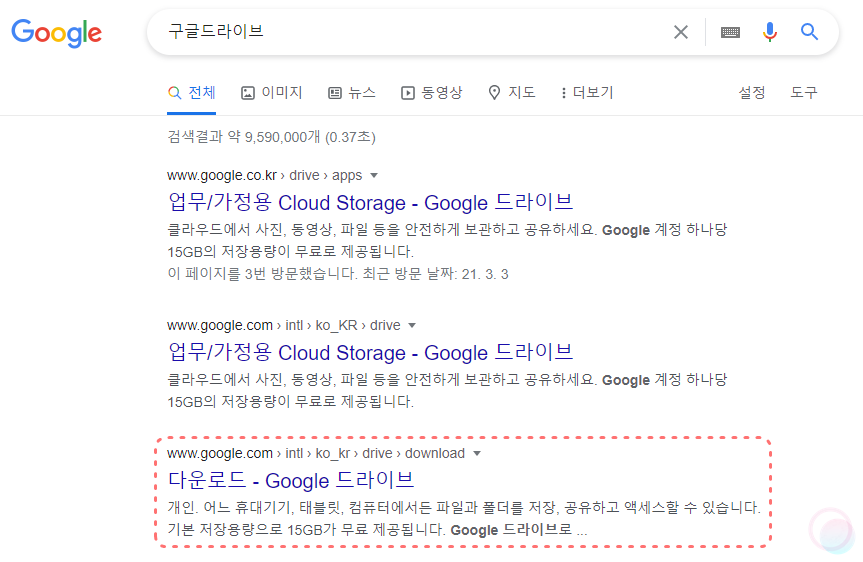The width and height of the screenshot is (863, 562).
Task: Click the 검색결과 약 9,590,000개 result count text
Action: click(271, 137)
